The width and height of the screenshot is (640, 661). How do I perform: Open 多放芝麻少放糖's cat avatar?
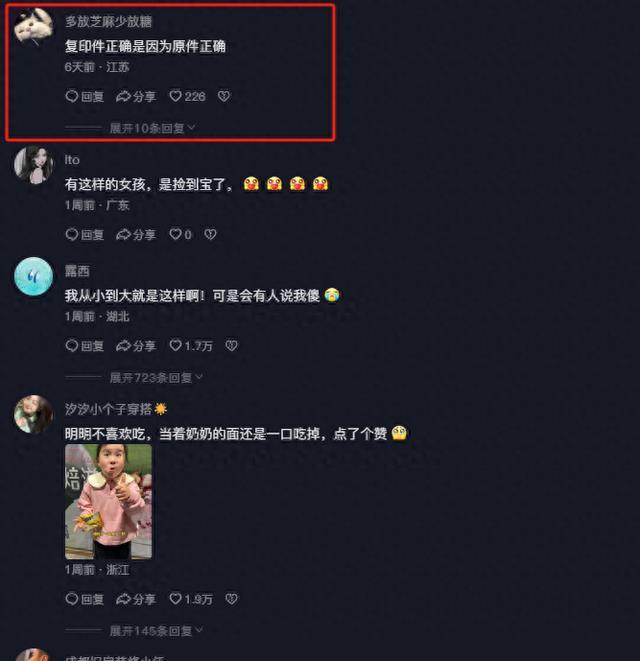[x=34, y=27]
